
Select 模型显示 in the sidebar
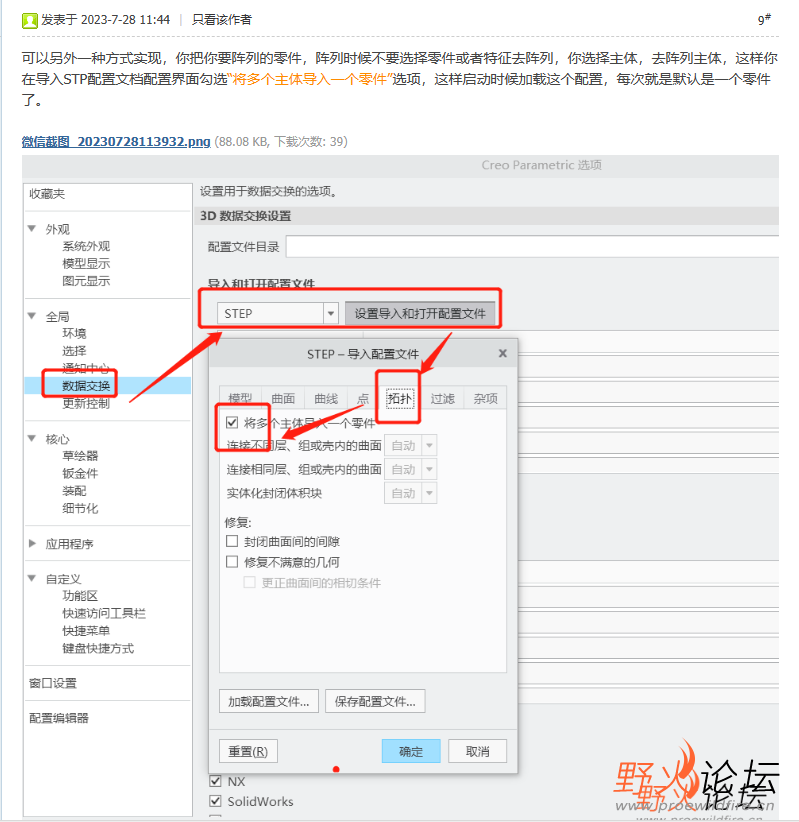(x=86, y=264)
